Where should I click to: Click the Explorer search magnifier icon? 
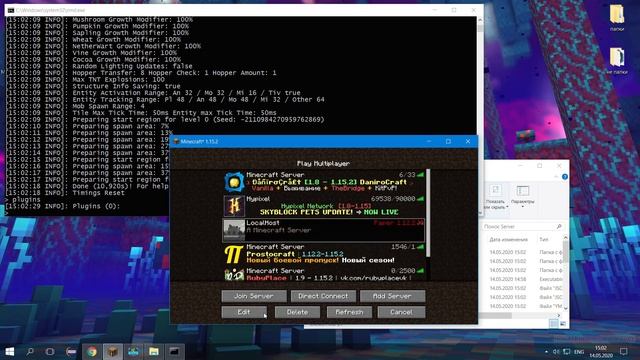tap(559, 227)
